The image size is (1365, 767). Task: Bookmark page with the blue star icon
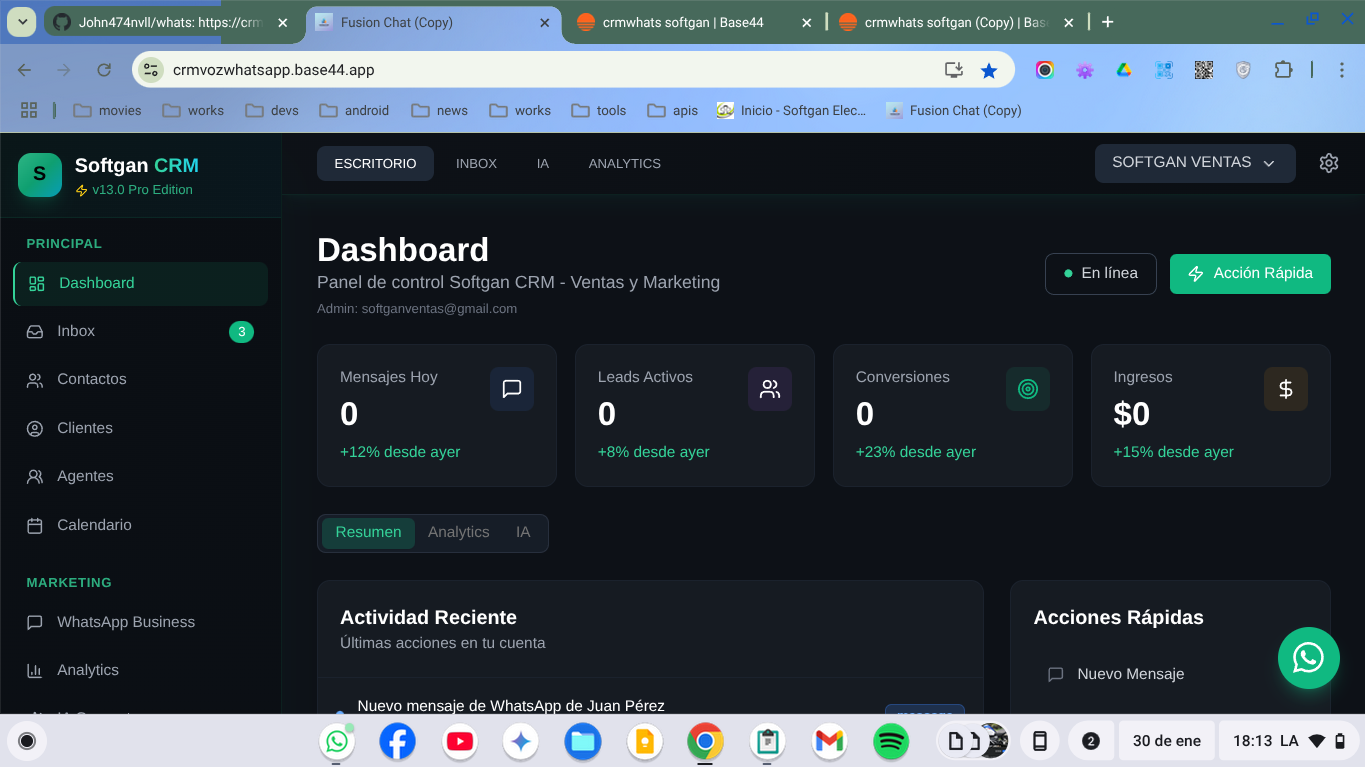pyautogui.click(x=989, y=70)
